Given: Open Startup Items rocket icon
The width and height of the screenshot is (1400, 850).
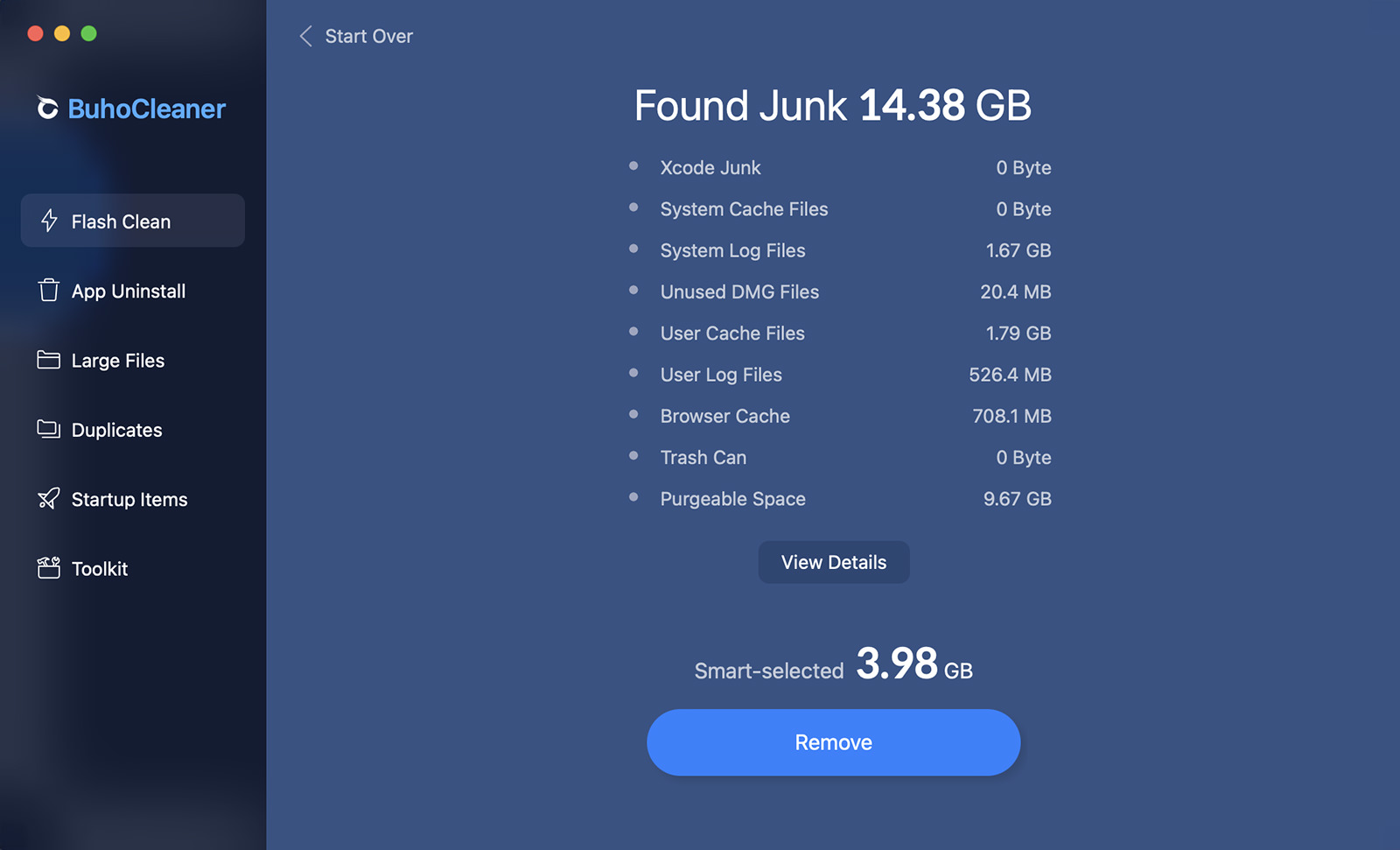Looking at the screenshot, I should pyautogui.click(x=49, y=498).
